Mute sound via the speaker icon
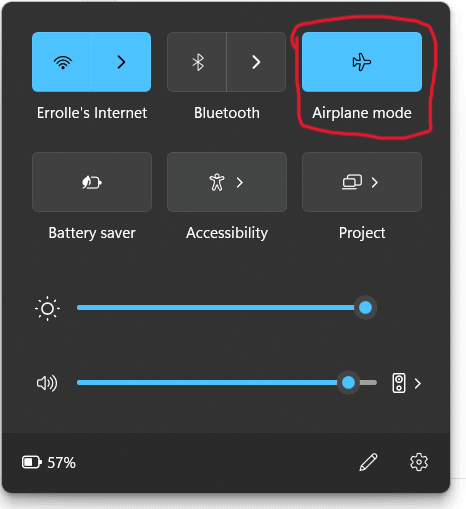466x509 pixels. point(47,383)
